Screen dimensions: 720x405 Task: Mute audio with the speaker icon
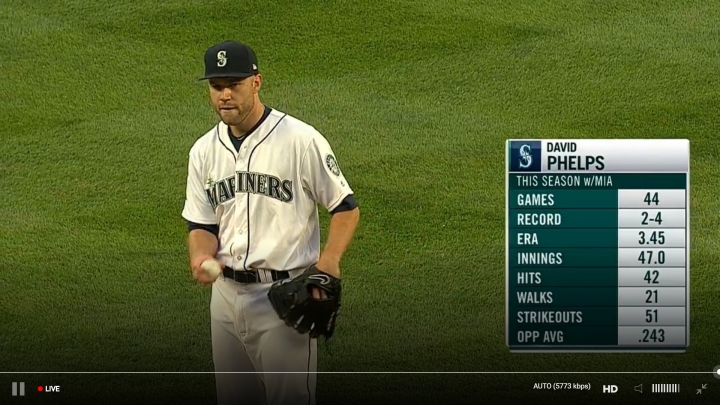coord(638,388)
